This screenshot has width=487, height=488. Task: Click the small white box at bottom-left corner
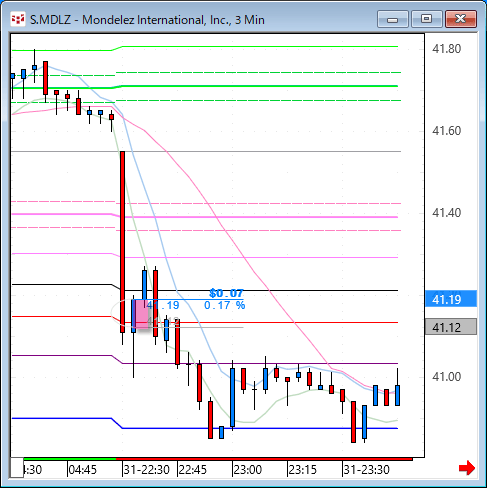coord(17,468)
